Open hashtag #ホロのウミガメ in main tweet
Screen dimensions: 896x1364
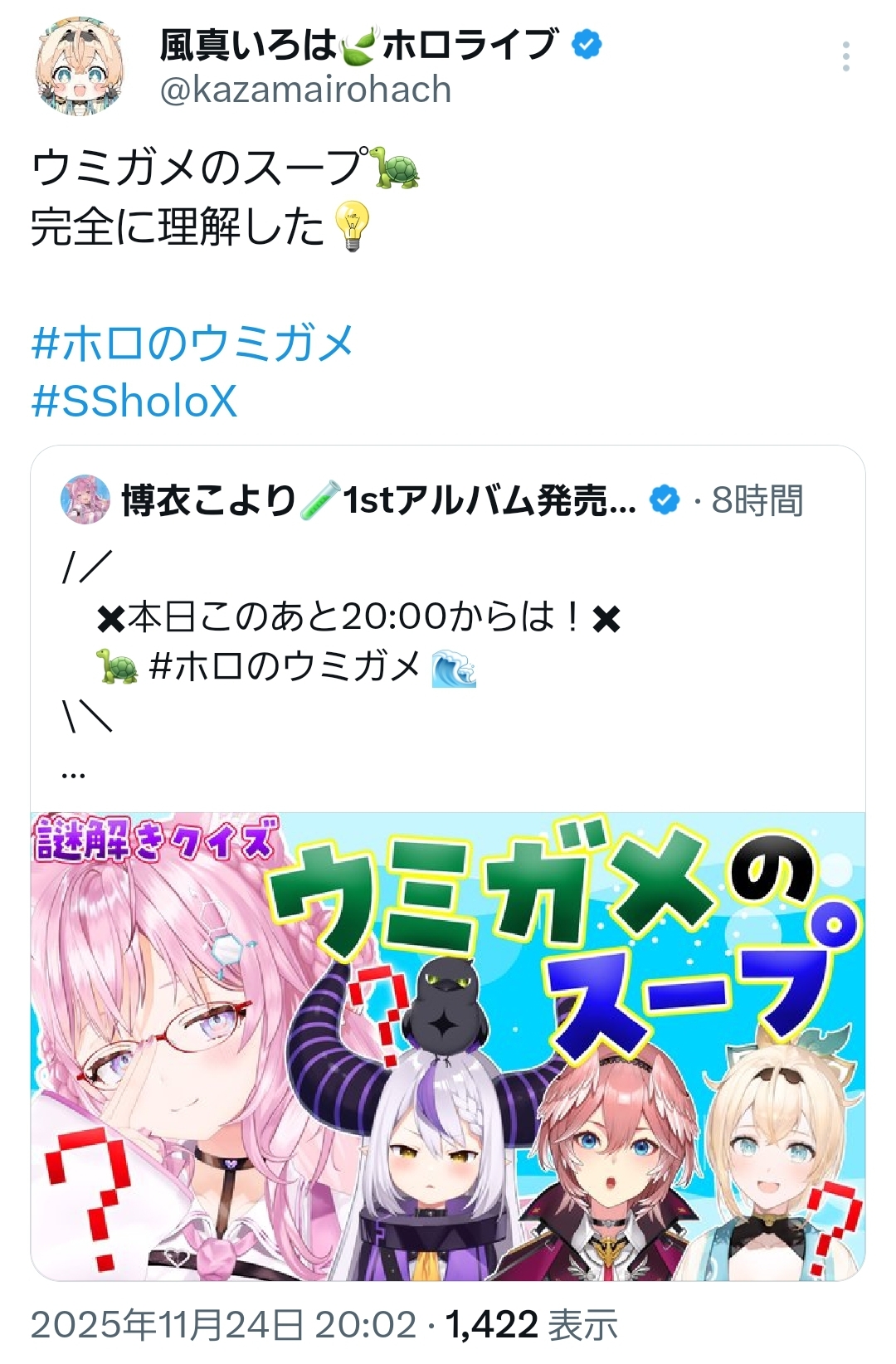point(192,343)
